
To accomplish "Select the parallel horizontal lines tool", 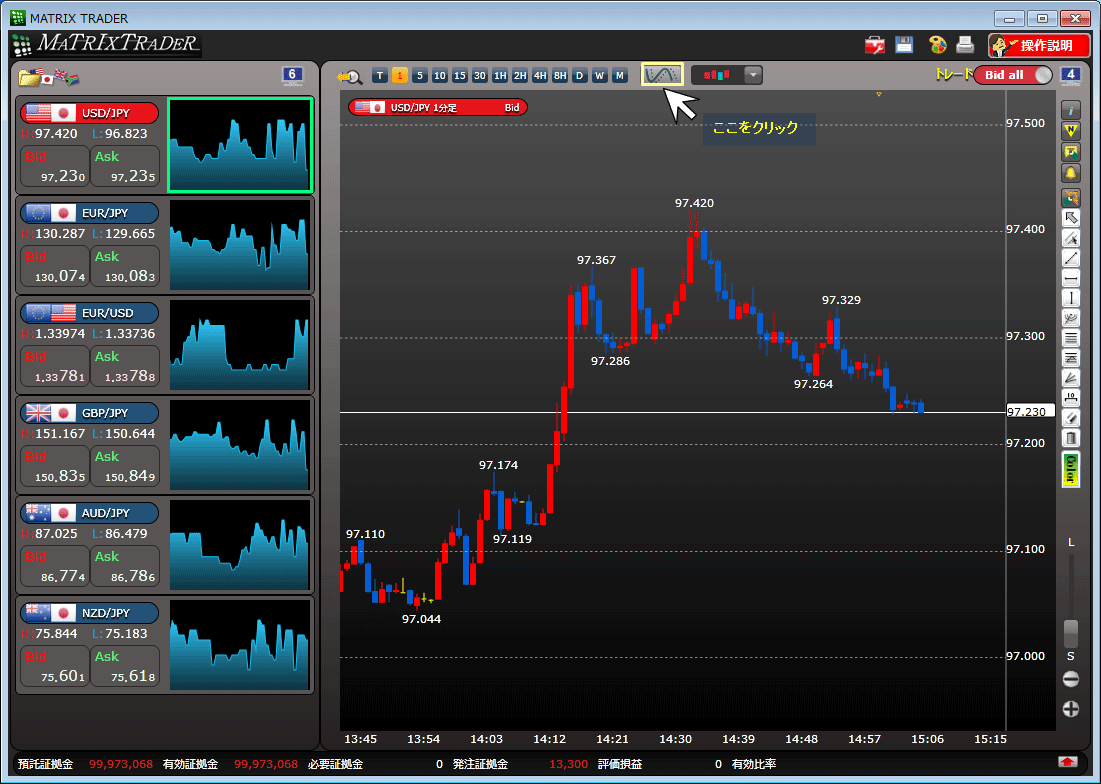I will 1070,338.
